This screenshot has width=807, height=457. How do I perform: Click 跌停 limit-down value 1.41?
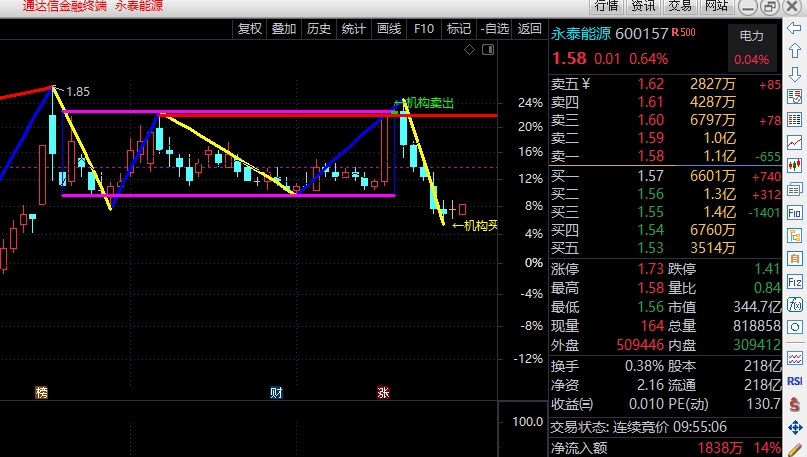tap(767, 269)
